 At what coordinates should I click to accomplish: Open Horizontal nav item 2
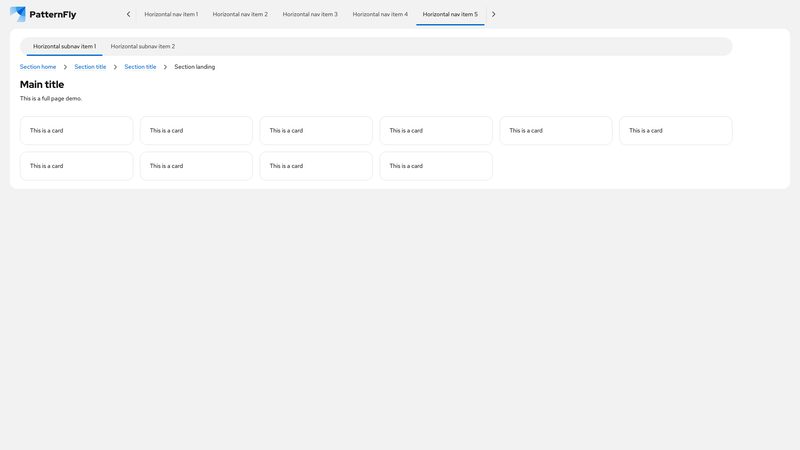[x=240, y=14]
